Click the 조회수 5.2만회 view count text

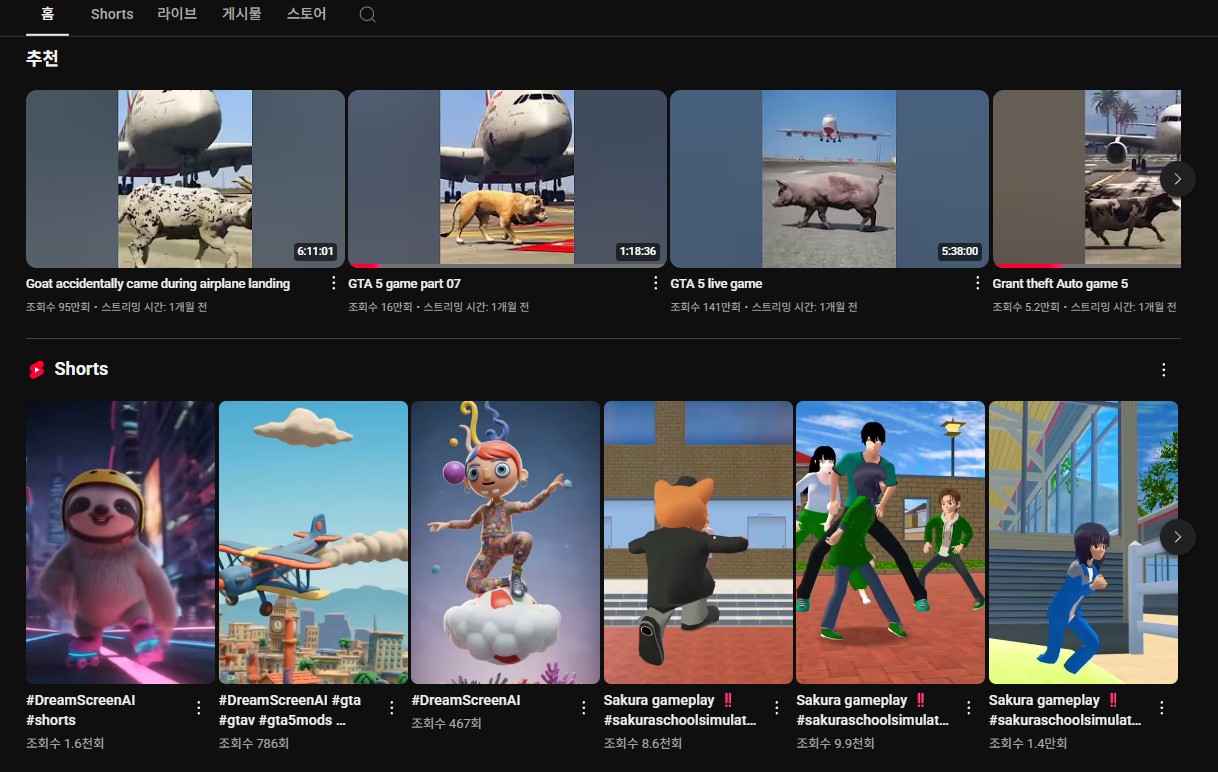point(1026,307)
